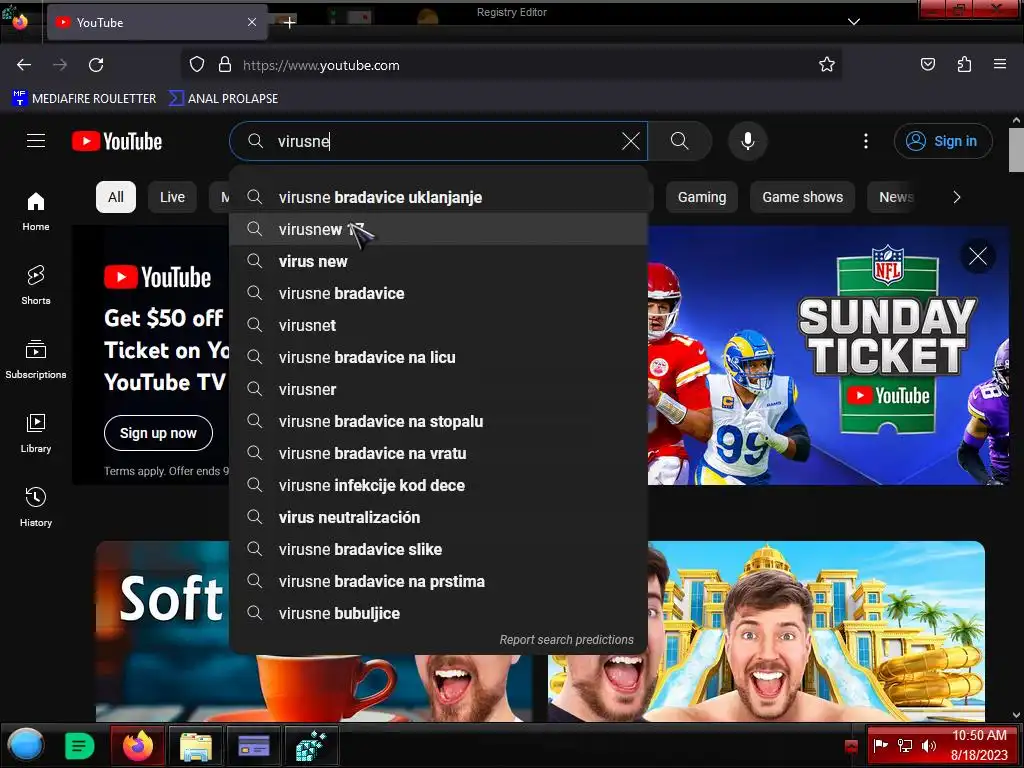Open File Explorer from the taskbar
The image size is (1024, 768).
tap(195, 746)
